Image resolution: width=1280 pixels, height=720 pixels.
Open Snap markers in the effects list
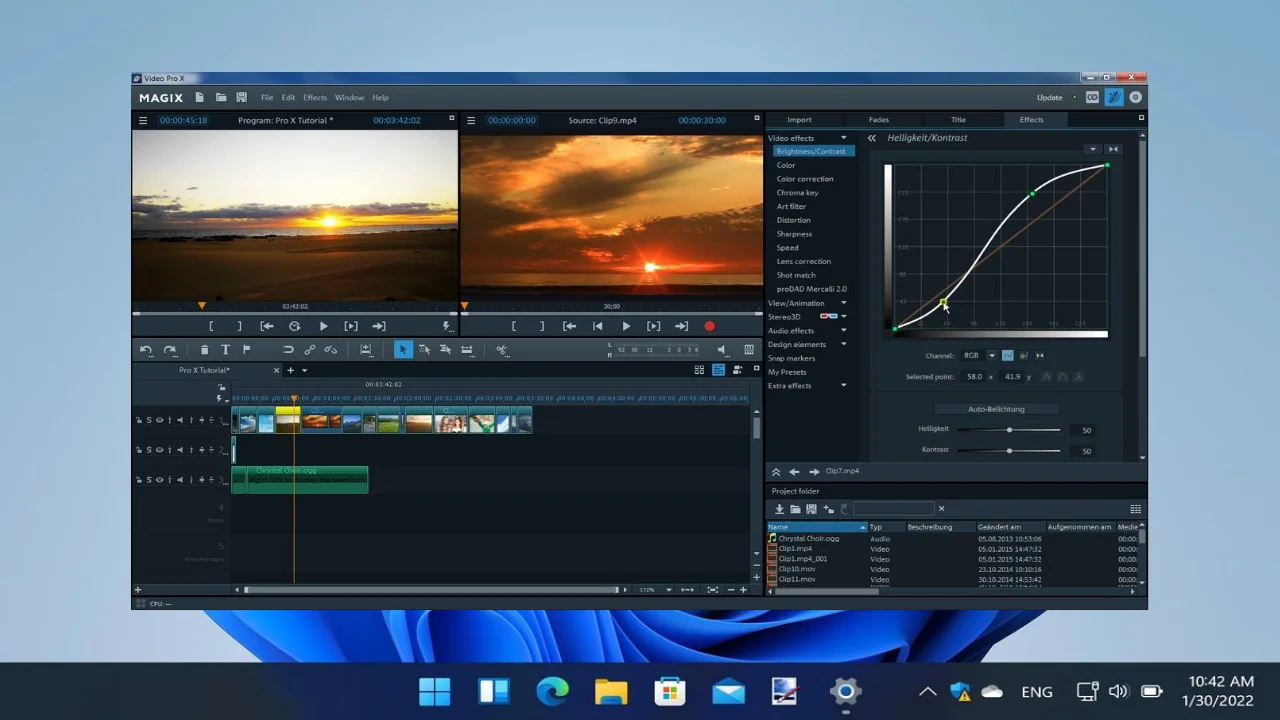[791, 358]
